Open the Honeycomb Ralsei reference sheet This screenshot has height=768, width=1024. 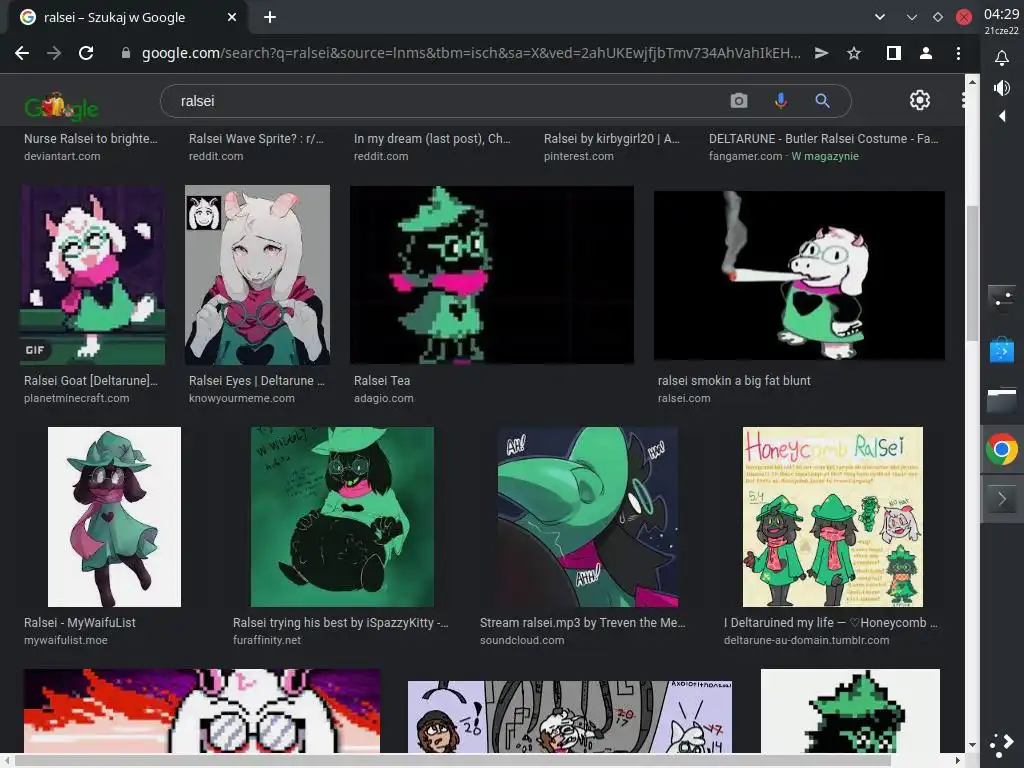833,517
